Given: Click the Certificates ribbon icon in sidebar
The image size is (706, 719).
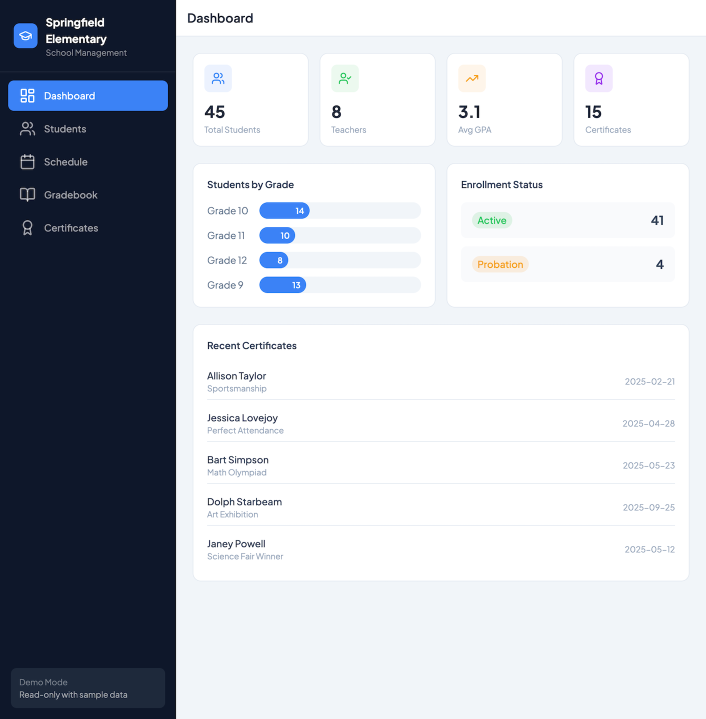Looking at the screenshot, I should pyautogui.click(x=28, y=228).
